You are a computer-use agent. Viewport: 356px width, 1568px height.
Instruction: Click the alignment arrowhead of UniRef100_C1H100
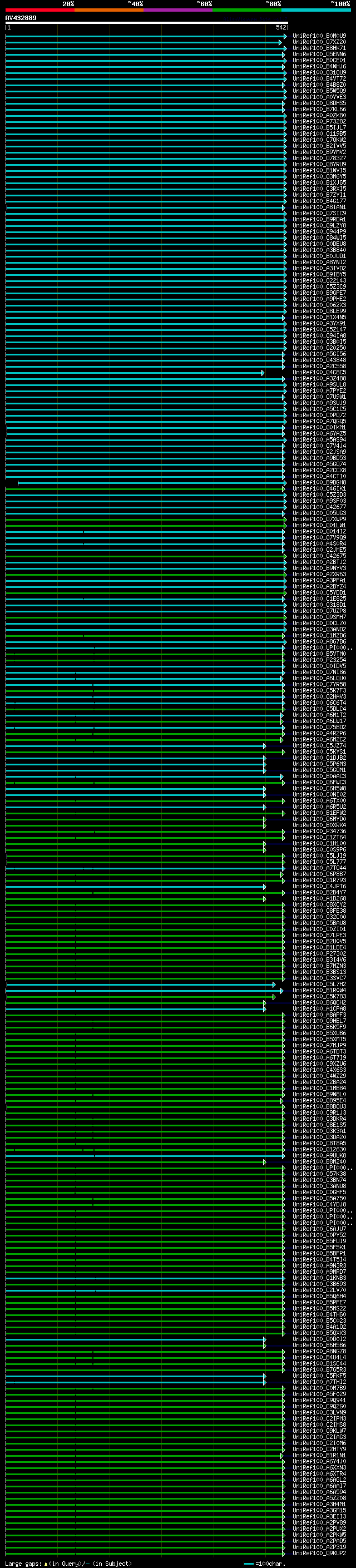tap(264, 844)
